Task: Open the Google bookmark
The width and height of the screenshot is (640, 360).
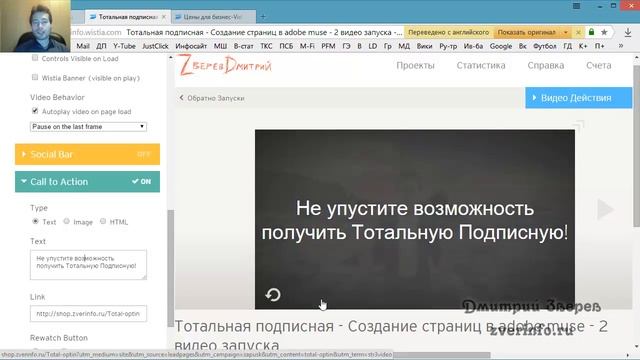Action: point(501,46)
